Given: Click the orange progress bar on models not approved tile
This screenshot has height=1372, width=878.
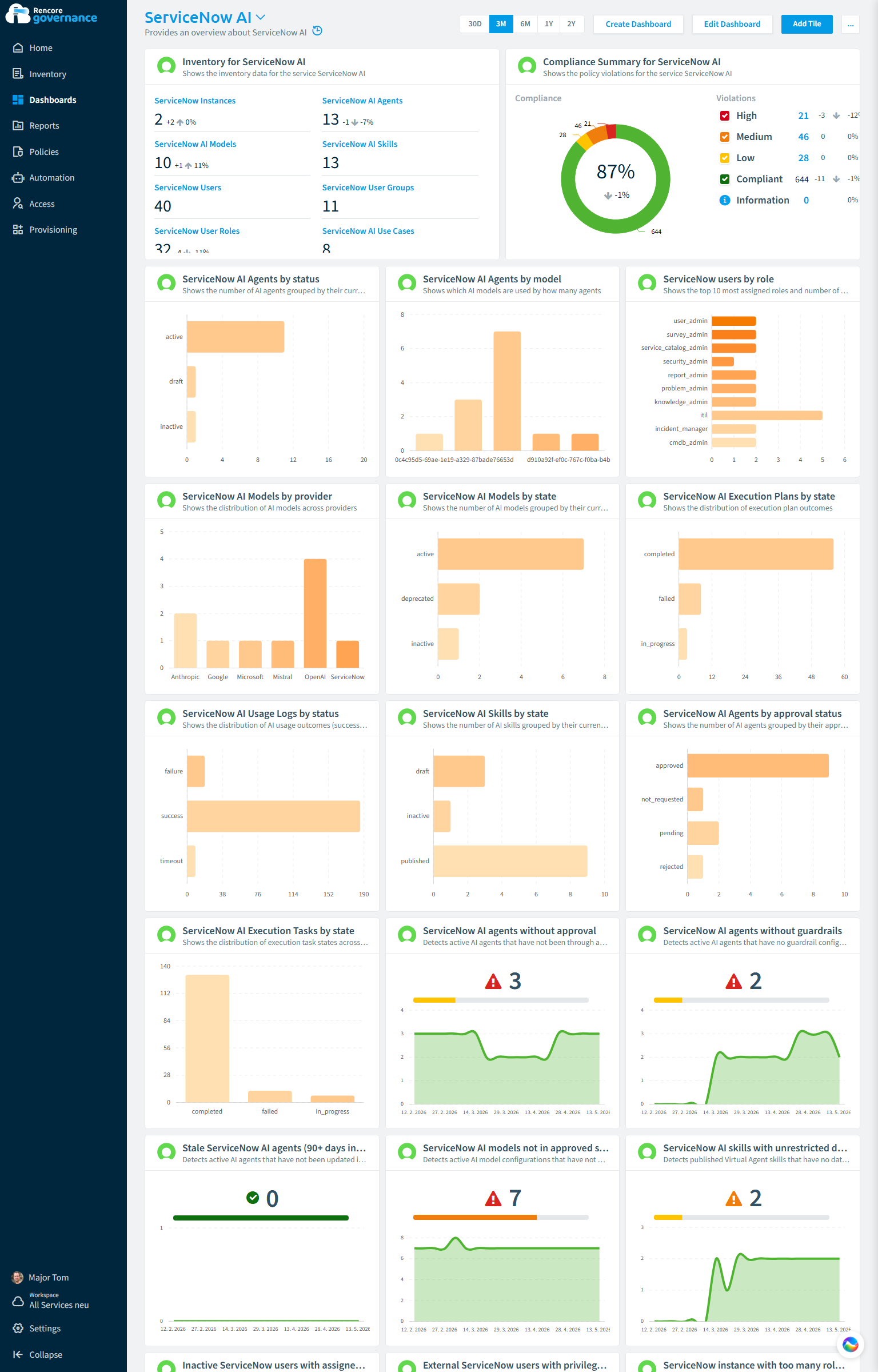Looking at the screenshot, I should [475, 1217].
